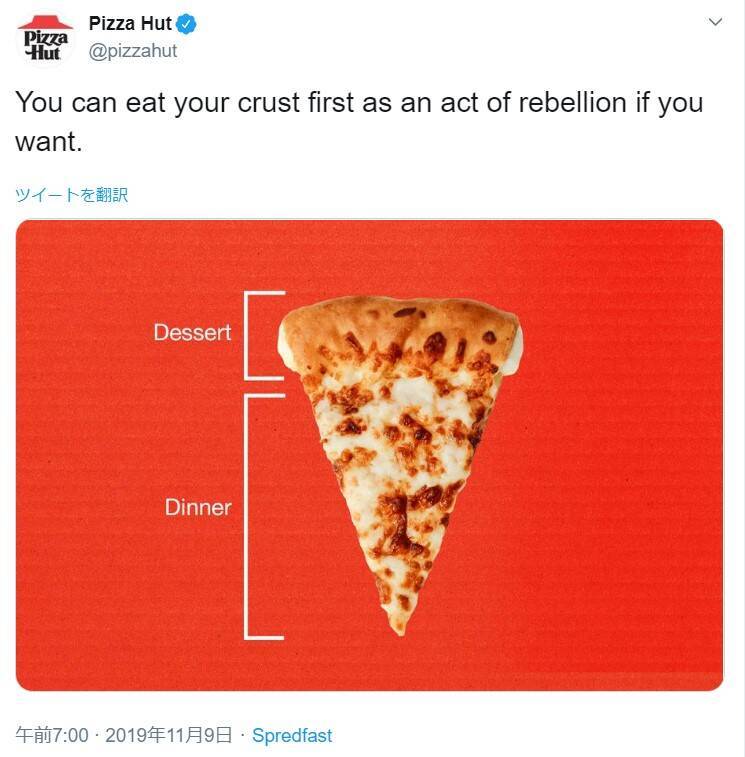Image resolution: width=745 pixels, height=757 pixels.
Task: Click the word "want." in the tweet text
Action: coord(48,142)
